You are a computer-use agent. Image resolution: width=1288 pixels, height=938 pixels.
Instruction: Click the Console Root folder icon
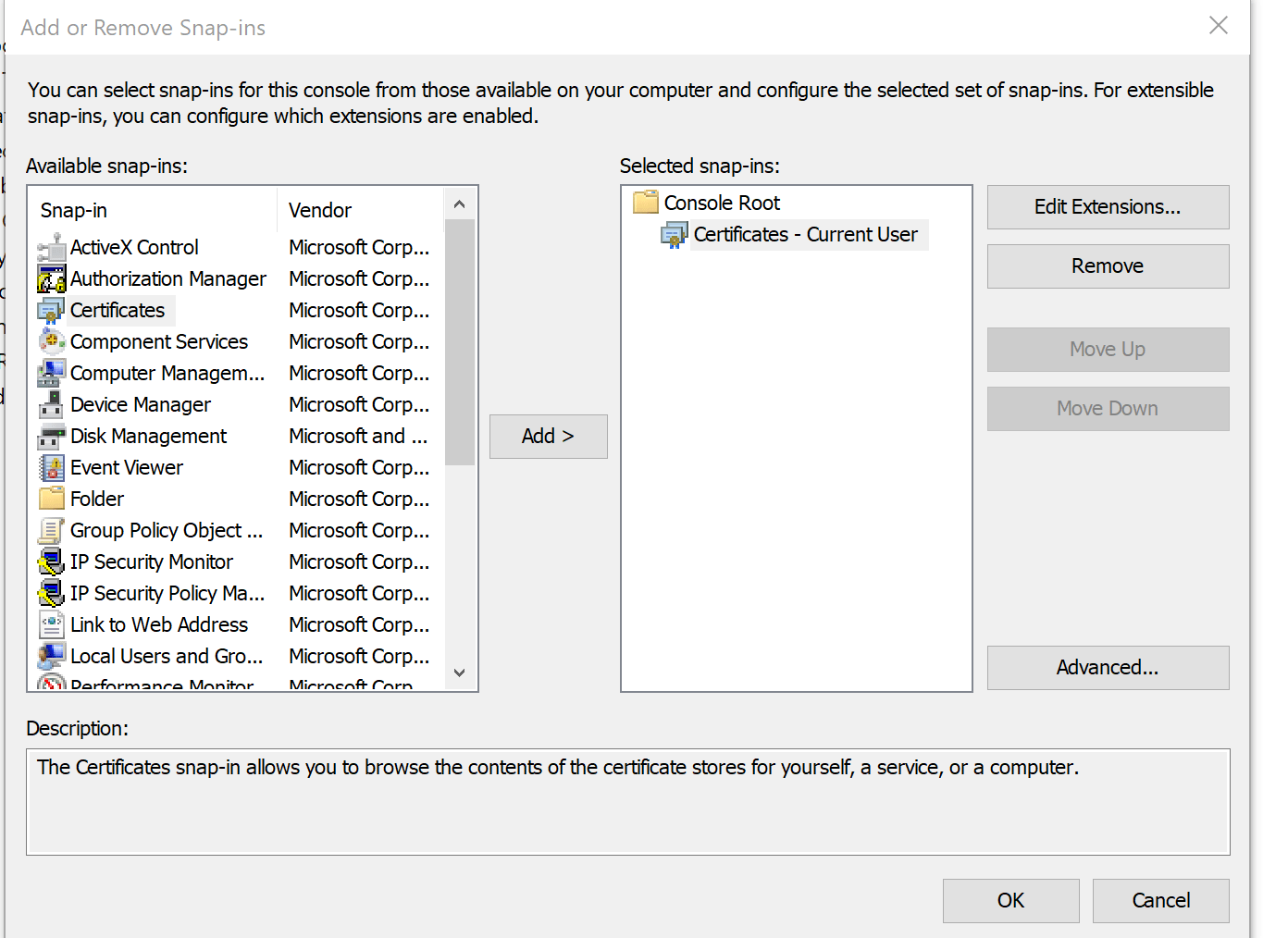645,203
